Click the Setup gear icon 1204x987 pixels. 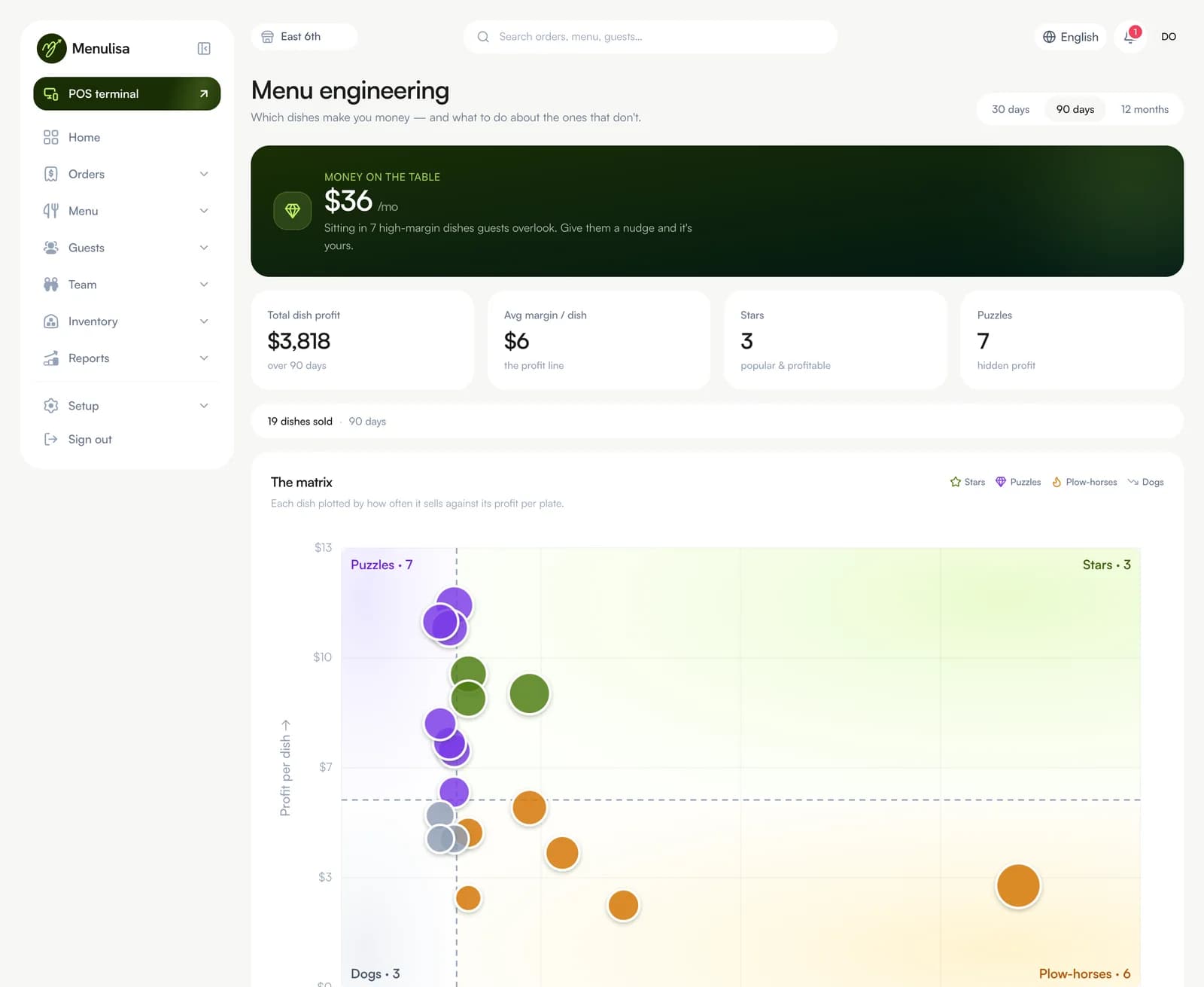[x=51, y=406]
